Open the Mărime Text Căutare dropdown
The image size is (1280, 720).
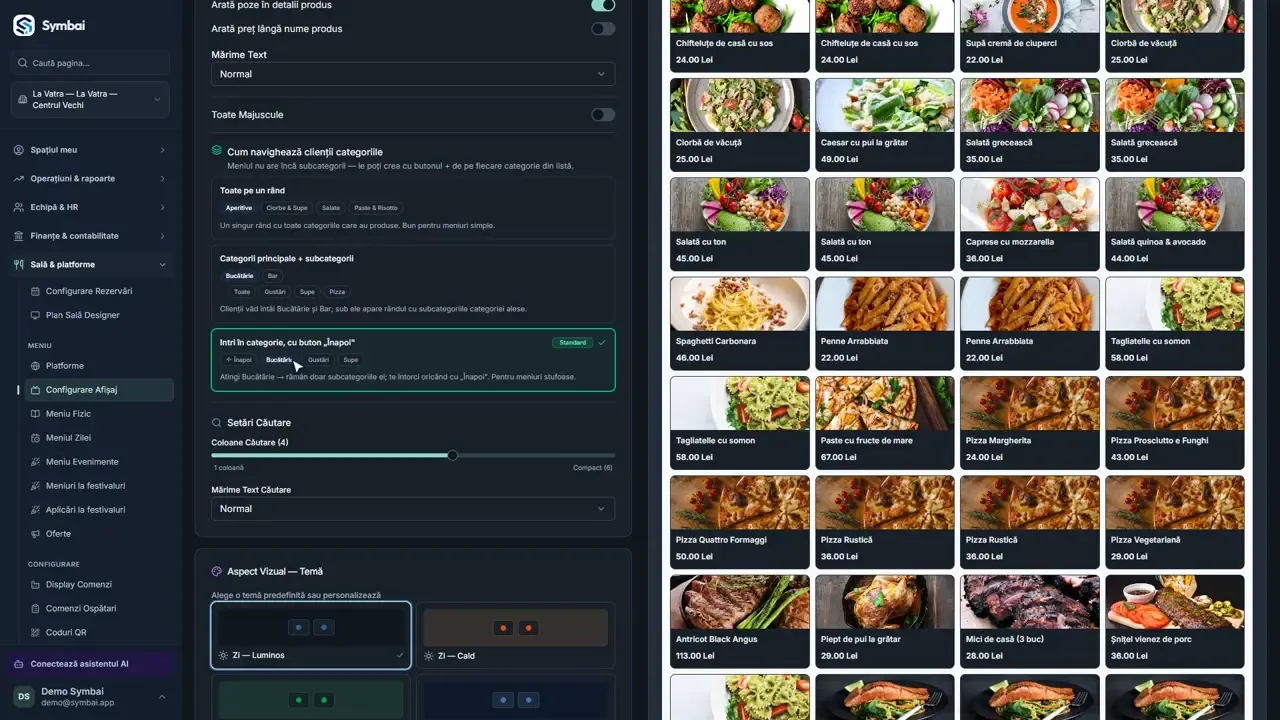point(413,509)
